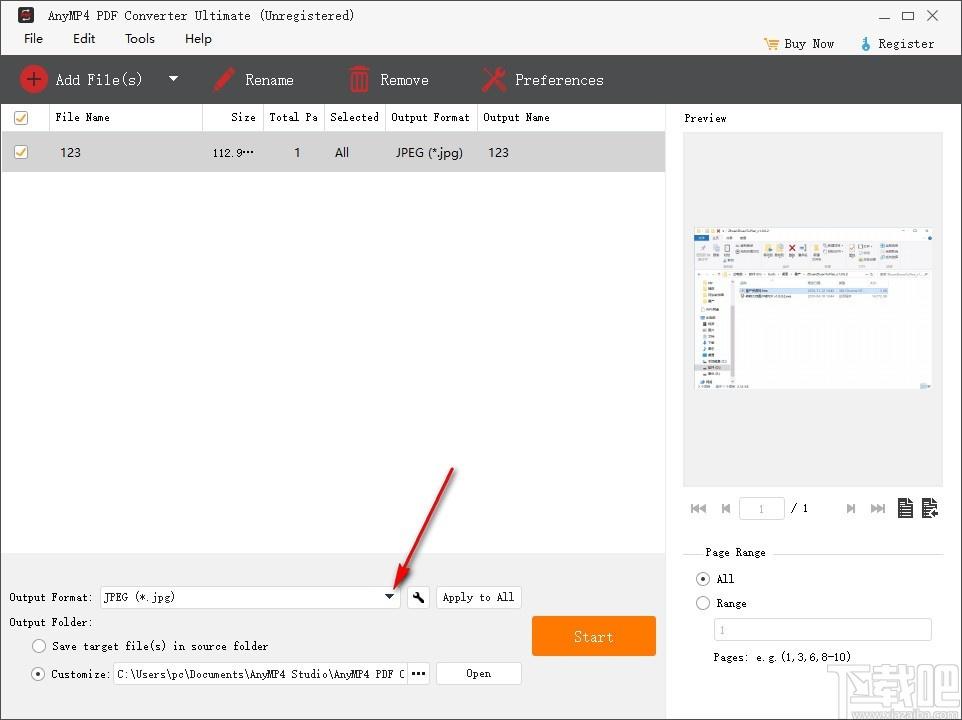Select the Range page option

[703, 603]
